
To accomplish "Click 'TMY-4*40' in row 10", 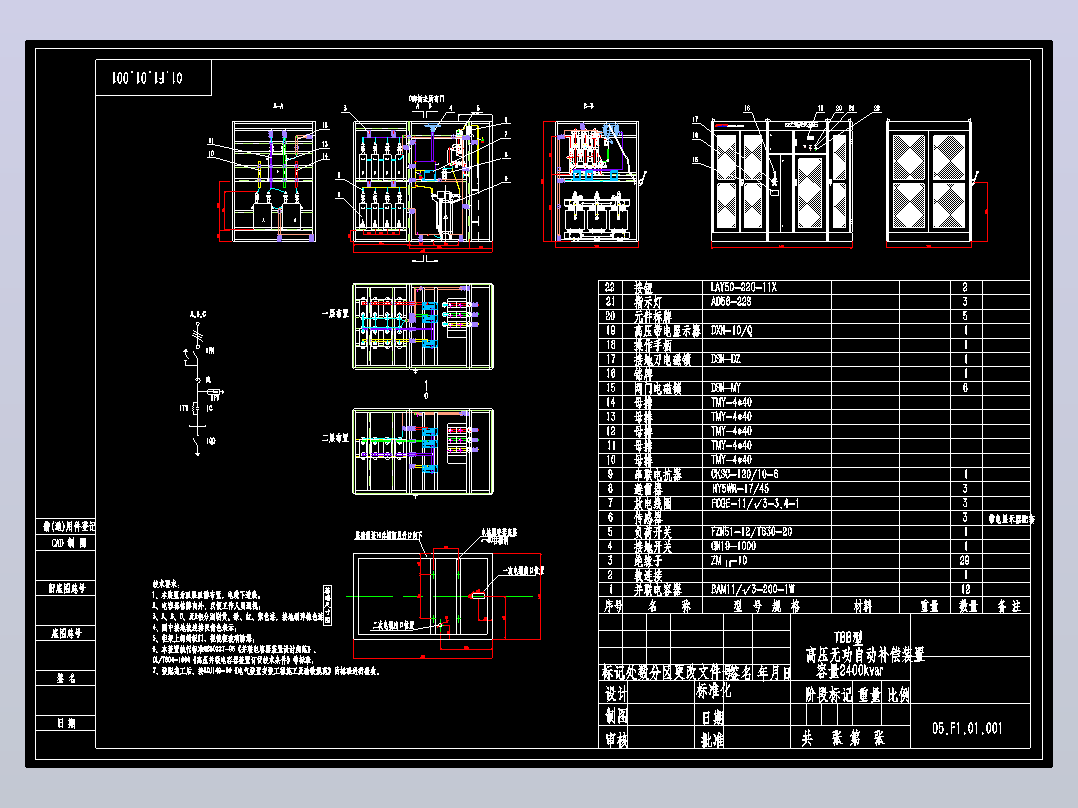I will pos(731,459).
